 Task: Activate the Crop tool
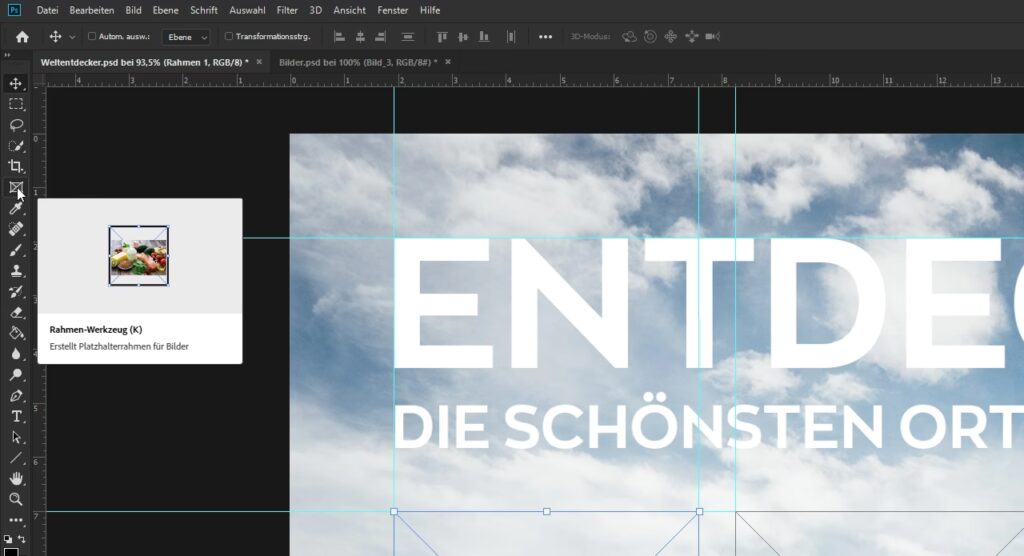(x=16, y=166)
